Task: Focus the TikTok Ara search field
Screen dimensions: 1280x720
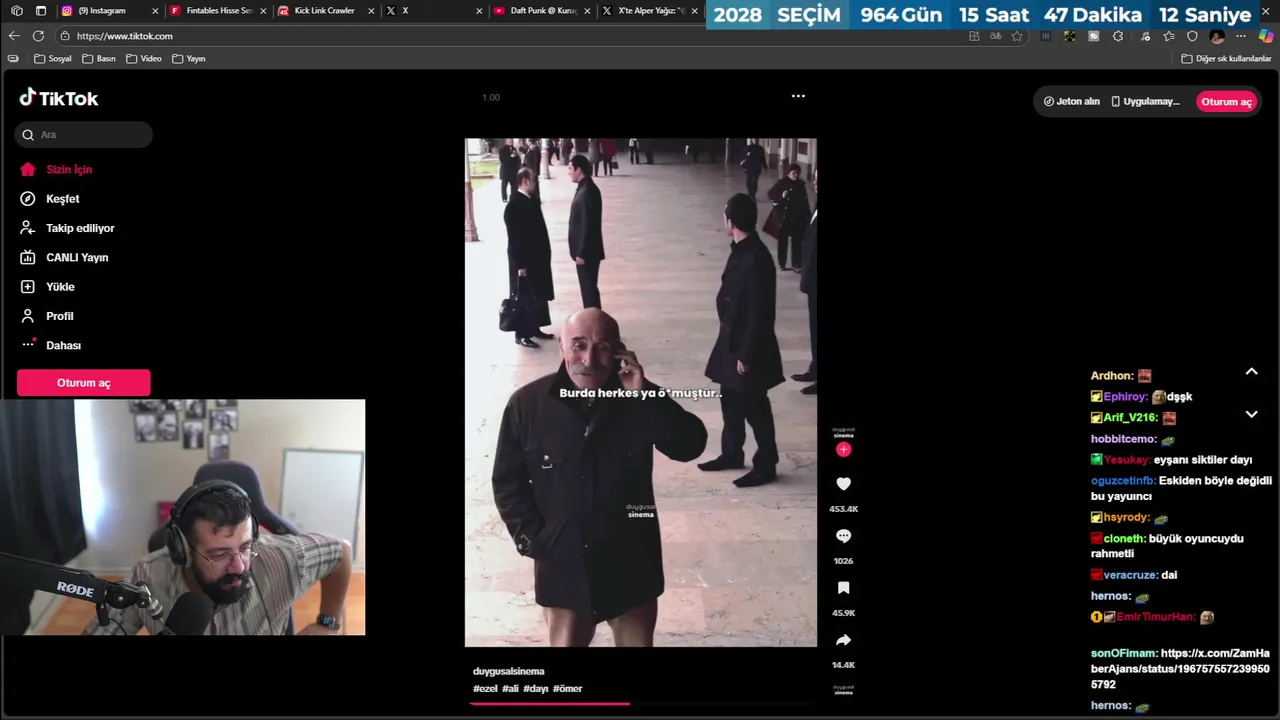Action: click(84, 135)
